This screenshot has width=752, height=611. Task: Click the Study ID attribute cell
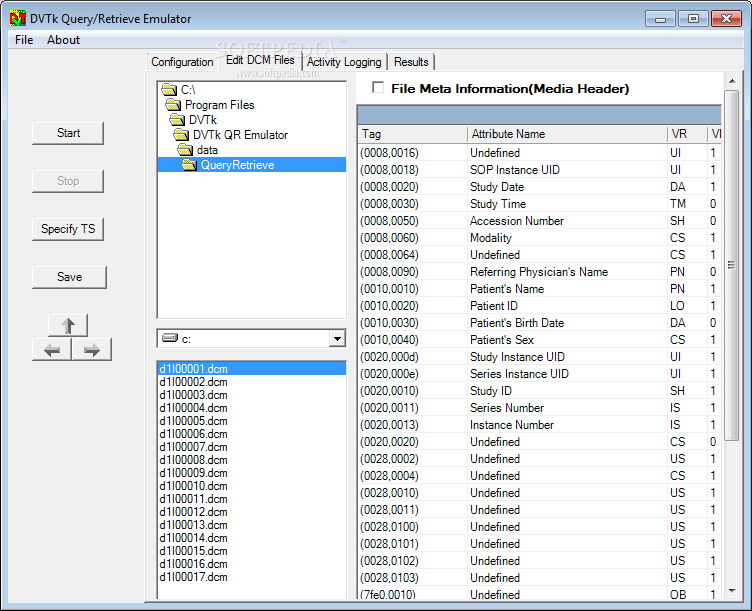point(567,391)
